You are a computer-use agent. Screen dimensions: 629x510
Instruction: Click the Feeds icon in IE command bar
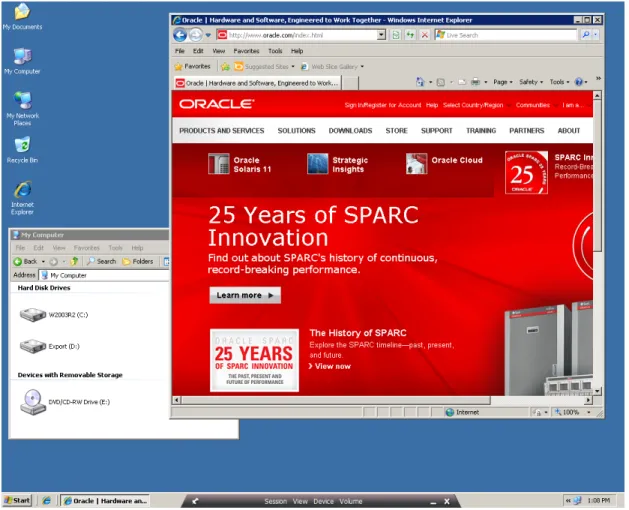click(440, 82)
